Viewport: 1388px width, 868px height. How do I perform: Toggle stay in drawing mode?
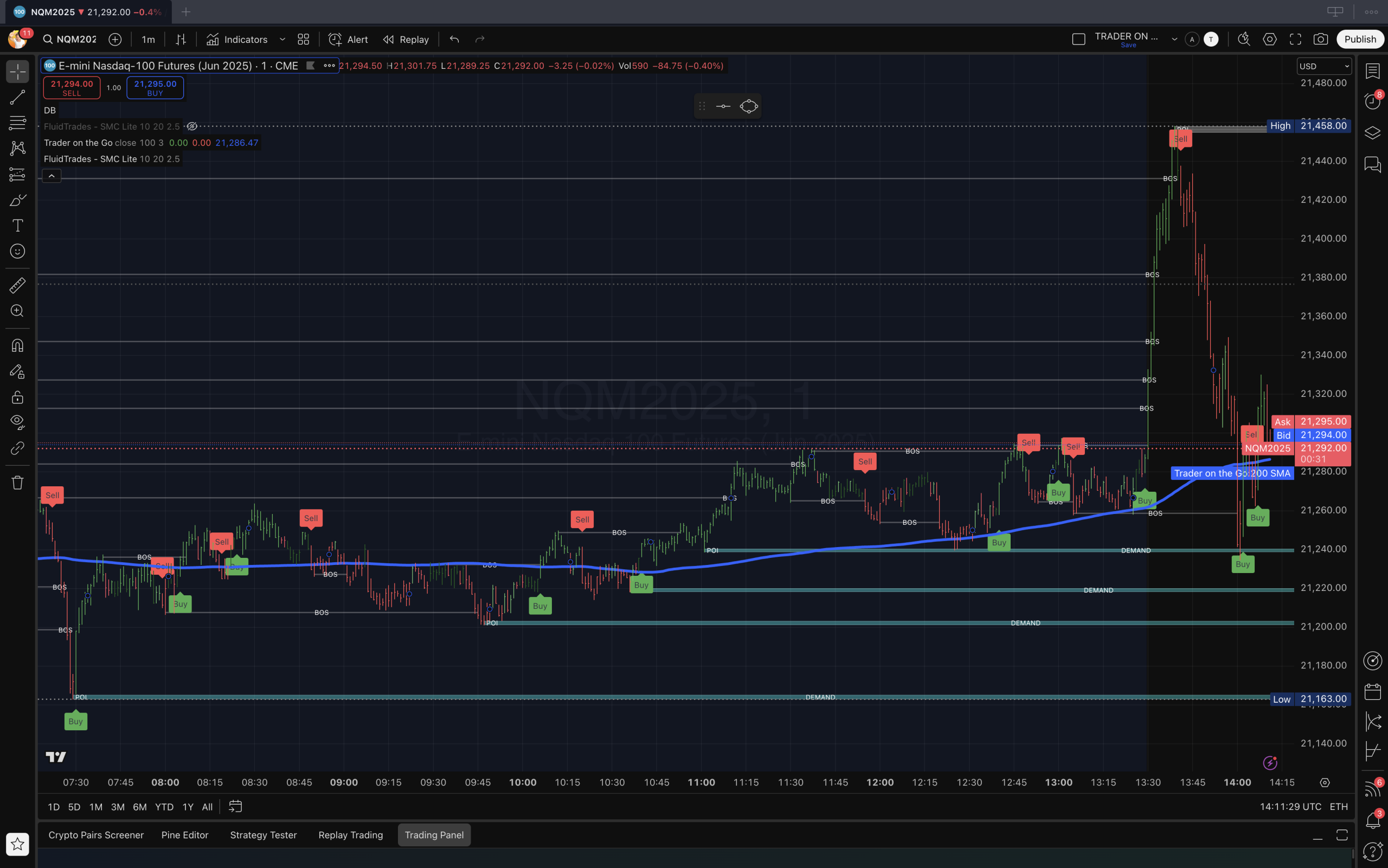[17, 371]
